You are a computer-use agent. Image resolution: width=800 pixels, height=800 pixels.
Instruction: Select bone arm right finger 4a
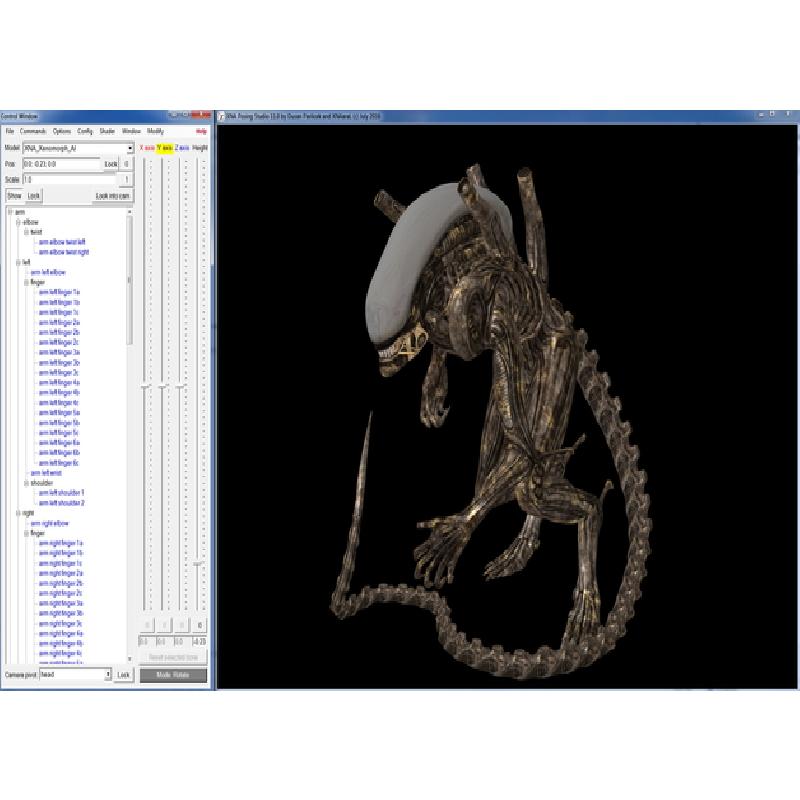pyautogui.click(x=61, y=634)
